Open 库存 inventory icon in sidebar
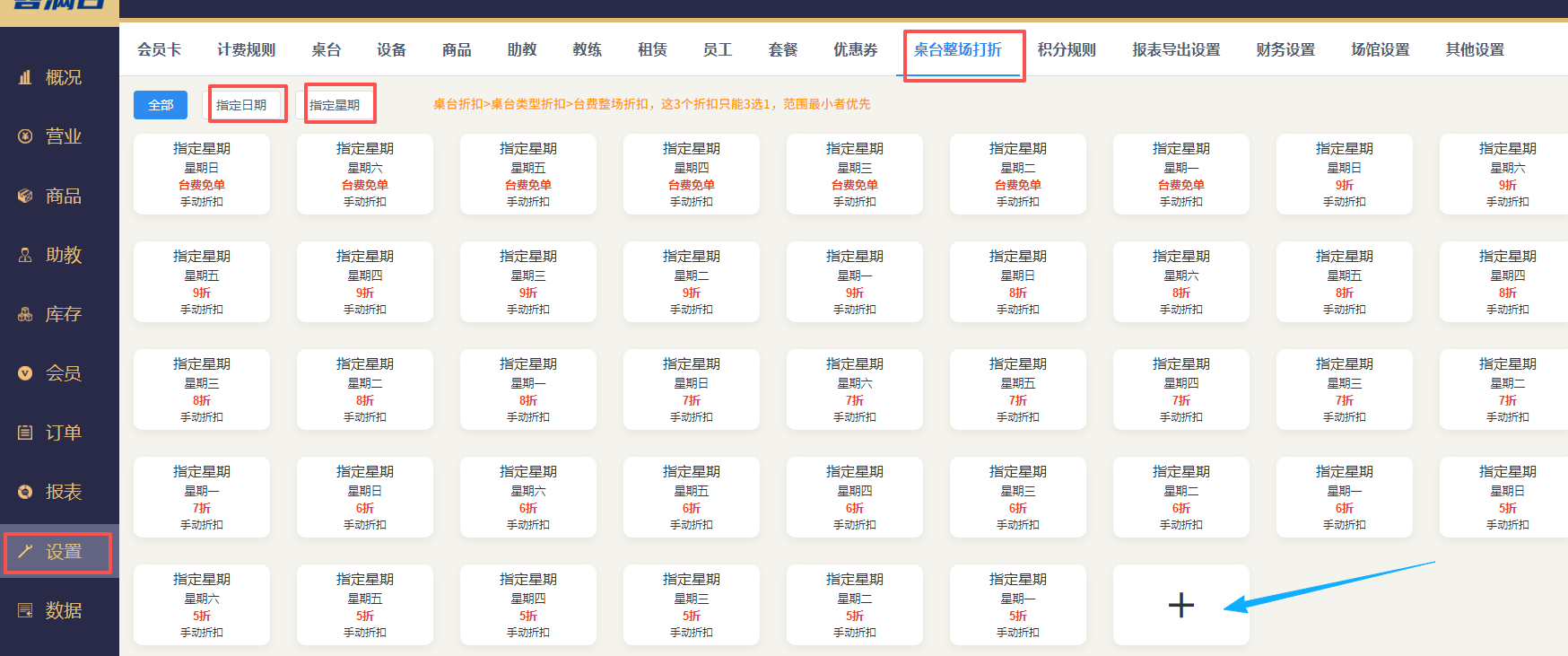This screenshot has width=1568, height=656. 25,314
